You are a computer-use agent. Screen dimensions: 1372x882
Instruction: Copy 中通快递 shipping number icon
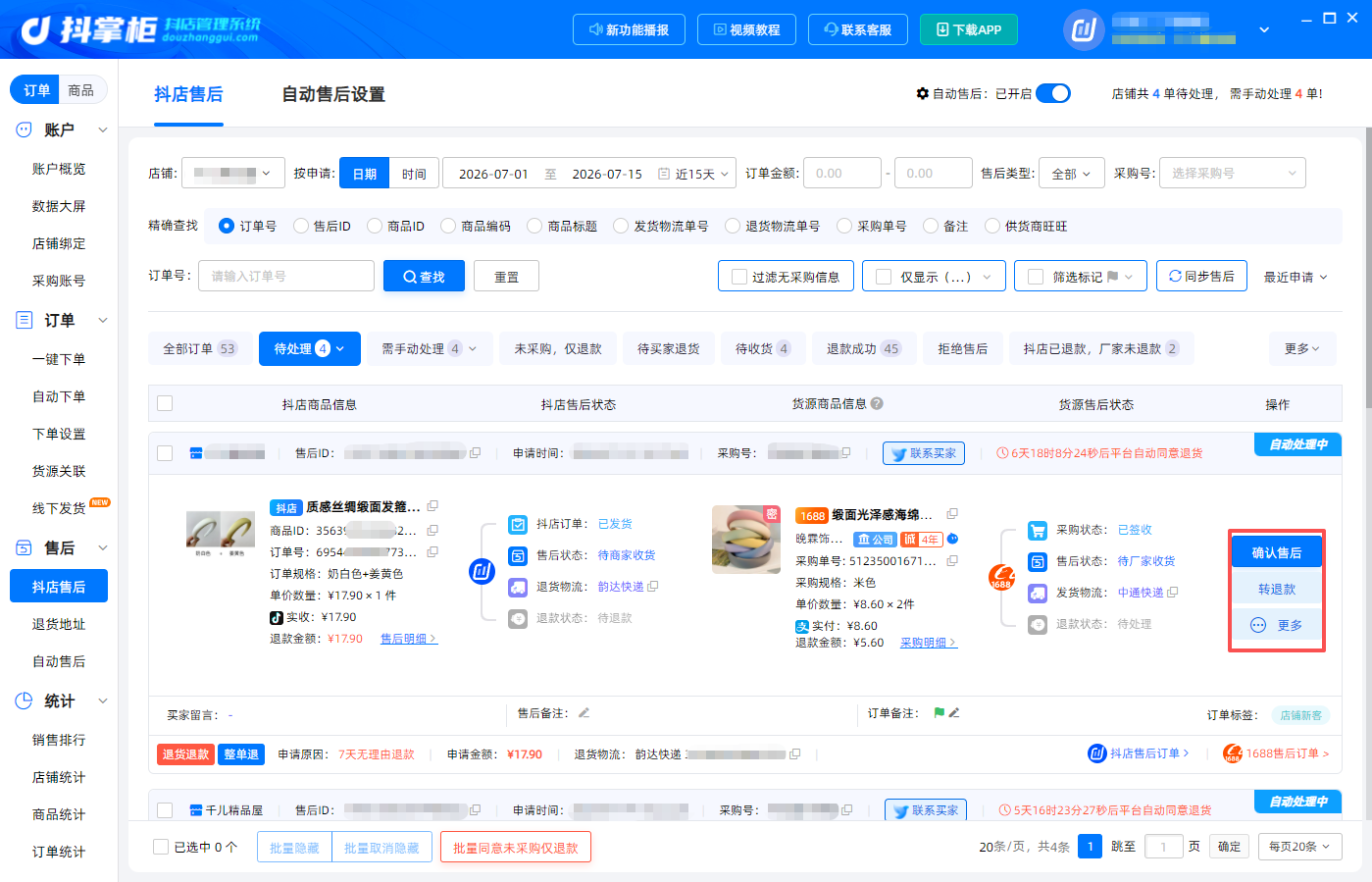tap(1173, 593)
